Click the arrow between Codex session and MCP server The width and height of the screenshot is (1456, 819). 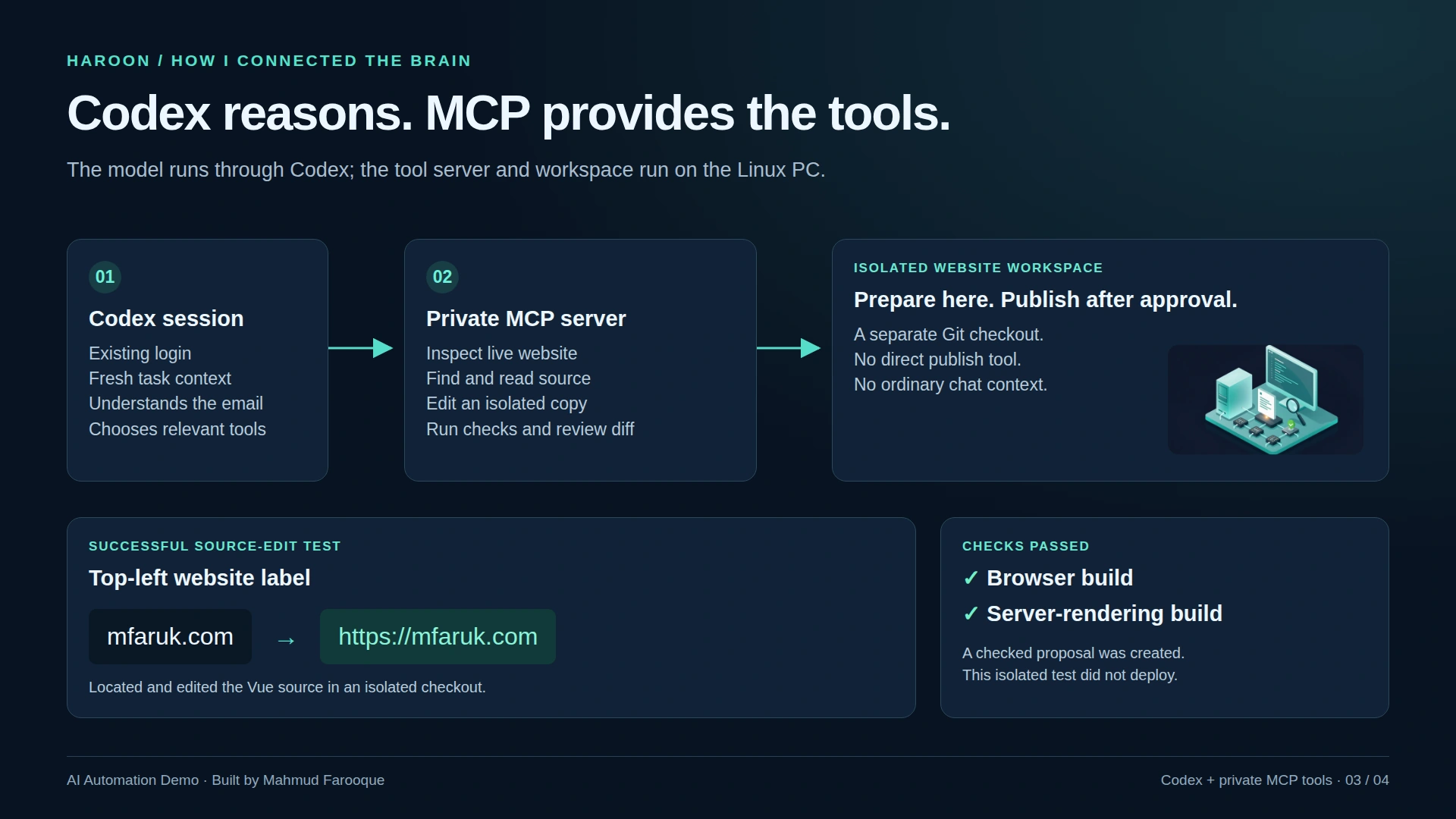coord(361,348)
